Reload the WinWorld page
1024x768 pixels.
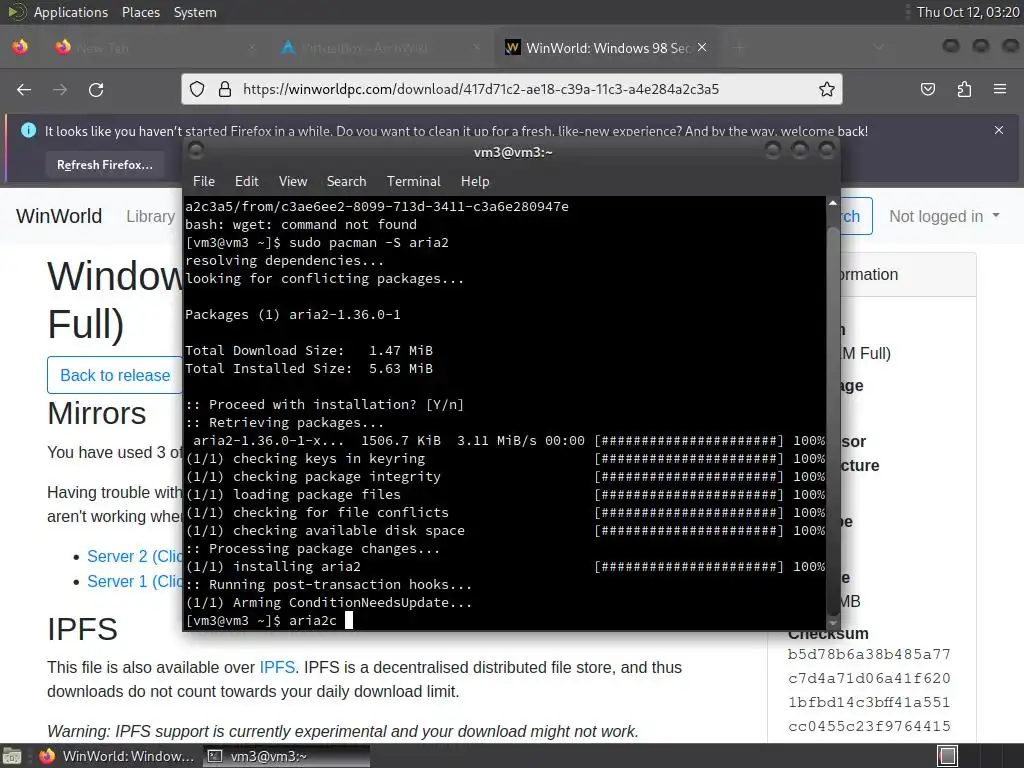96,89
